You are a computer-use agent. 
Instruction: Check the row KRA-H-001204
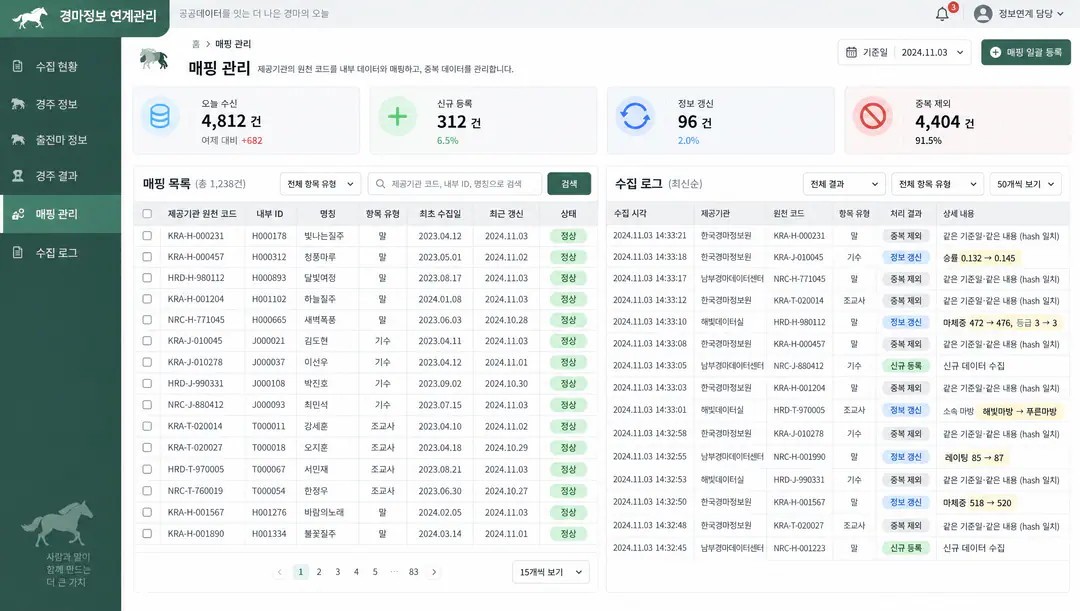pyautogui.click(x=147, y=299)
